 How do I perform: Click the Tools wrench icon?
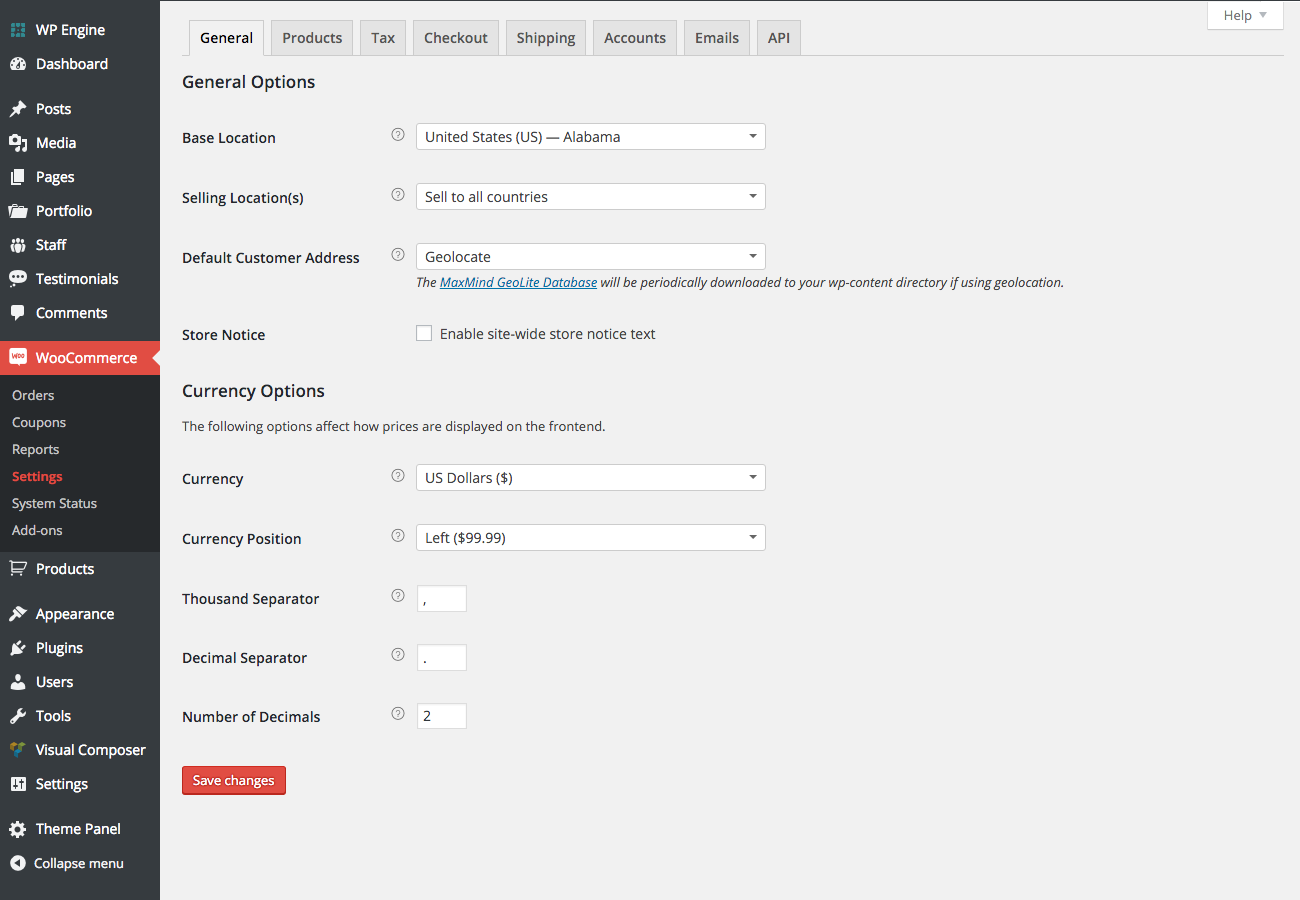coord(18,716)
